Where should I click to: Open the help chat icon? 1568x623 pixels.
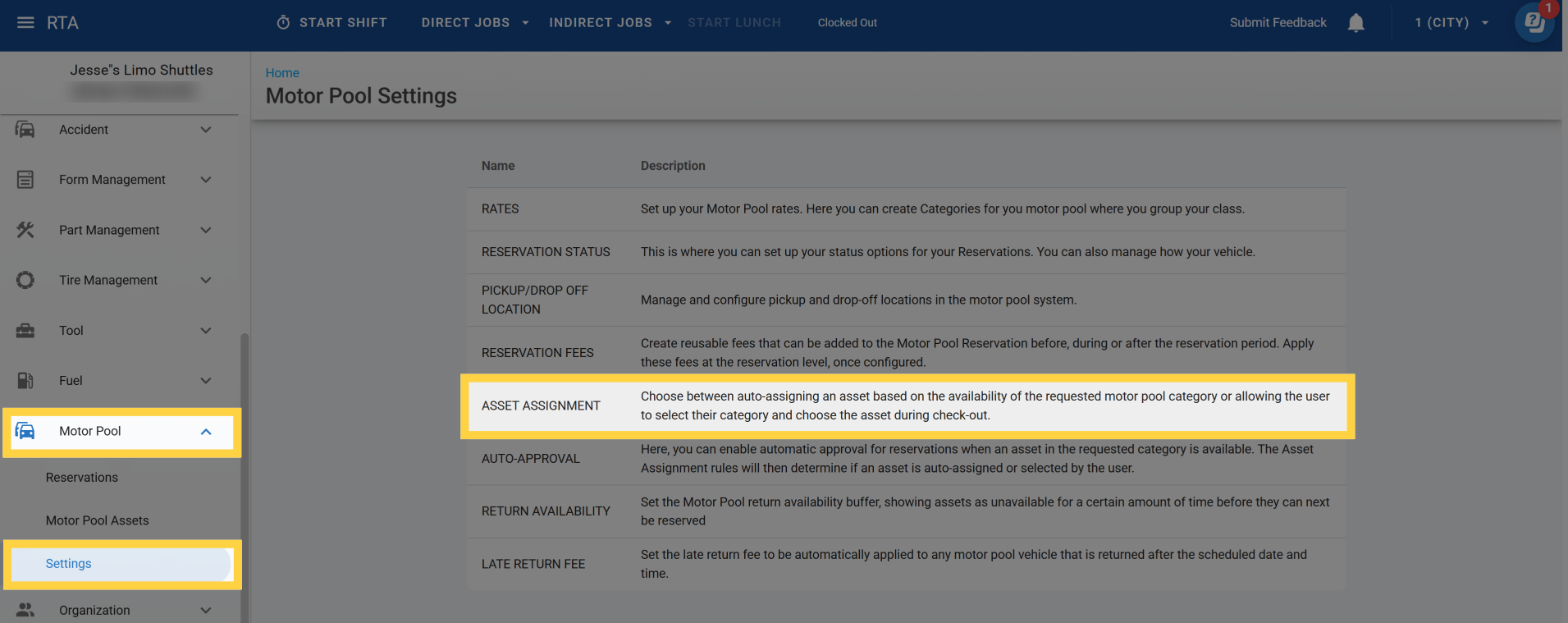(1533, 23)
